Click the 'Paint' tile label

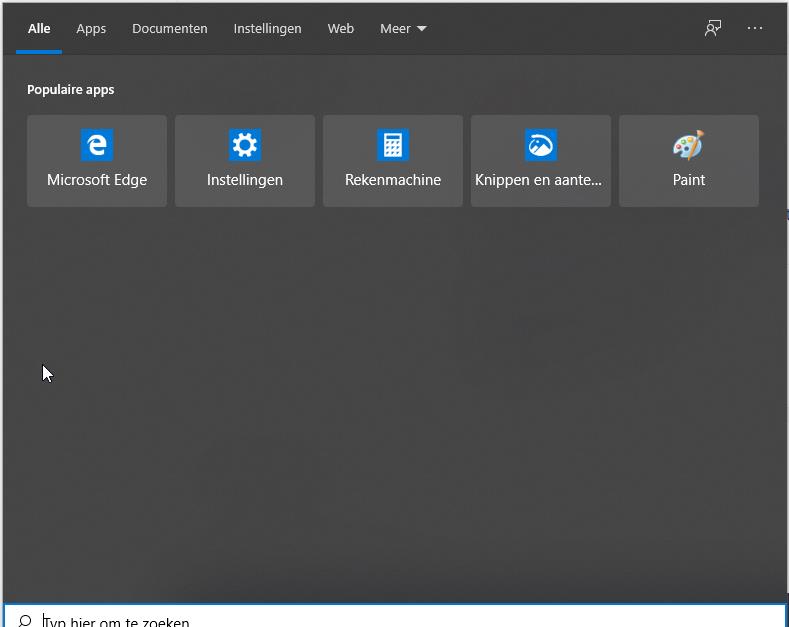coord(689,180)
